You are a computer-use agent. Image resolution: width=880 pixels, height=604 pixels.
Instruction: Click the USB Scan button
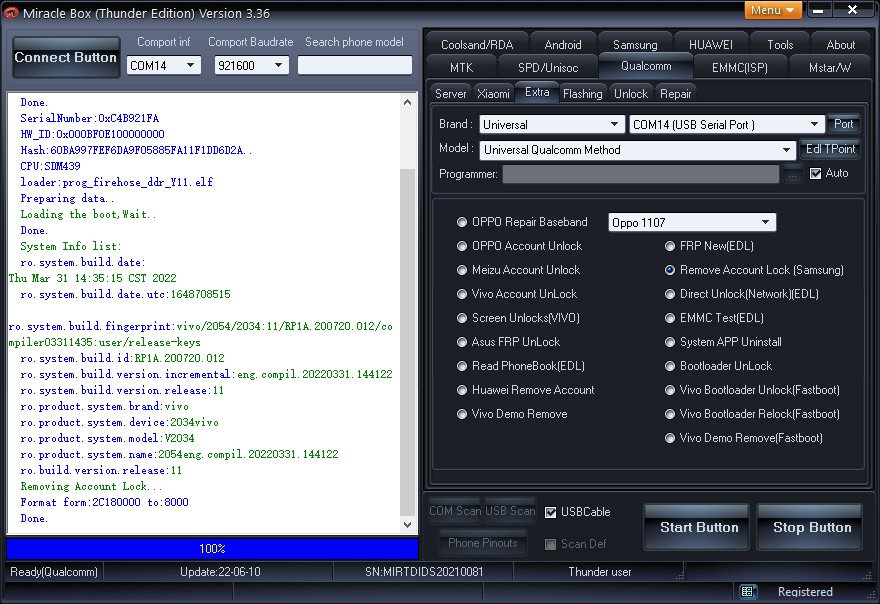510,511
